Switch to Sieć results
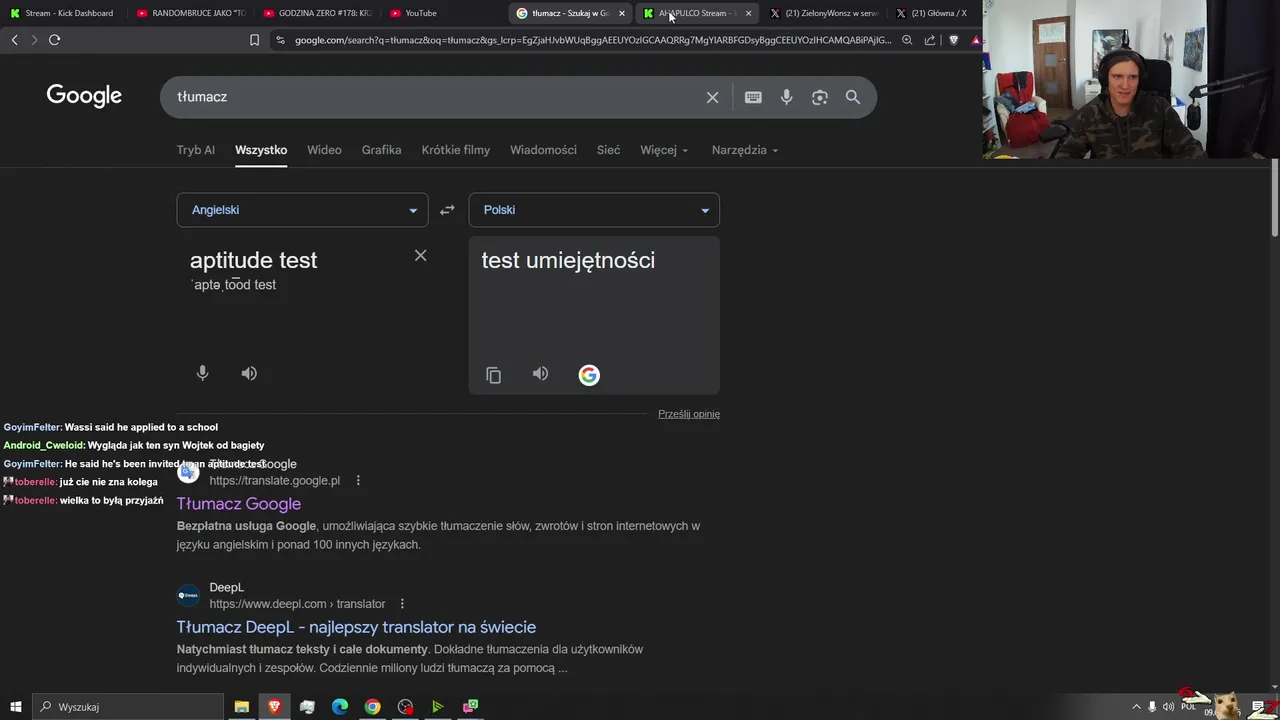1280x720 pixels. [x=609, y=150]
